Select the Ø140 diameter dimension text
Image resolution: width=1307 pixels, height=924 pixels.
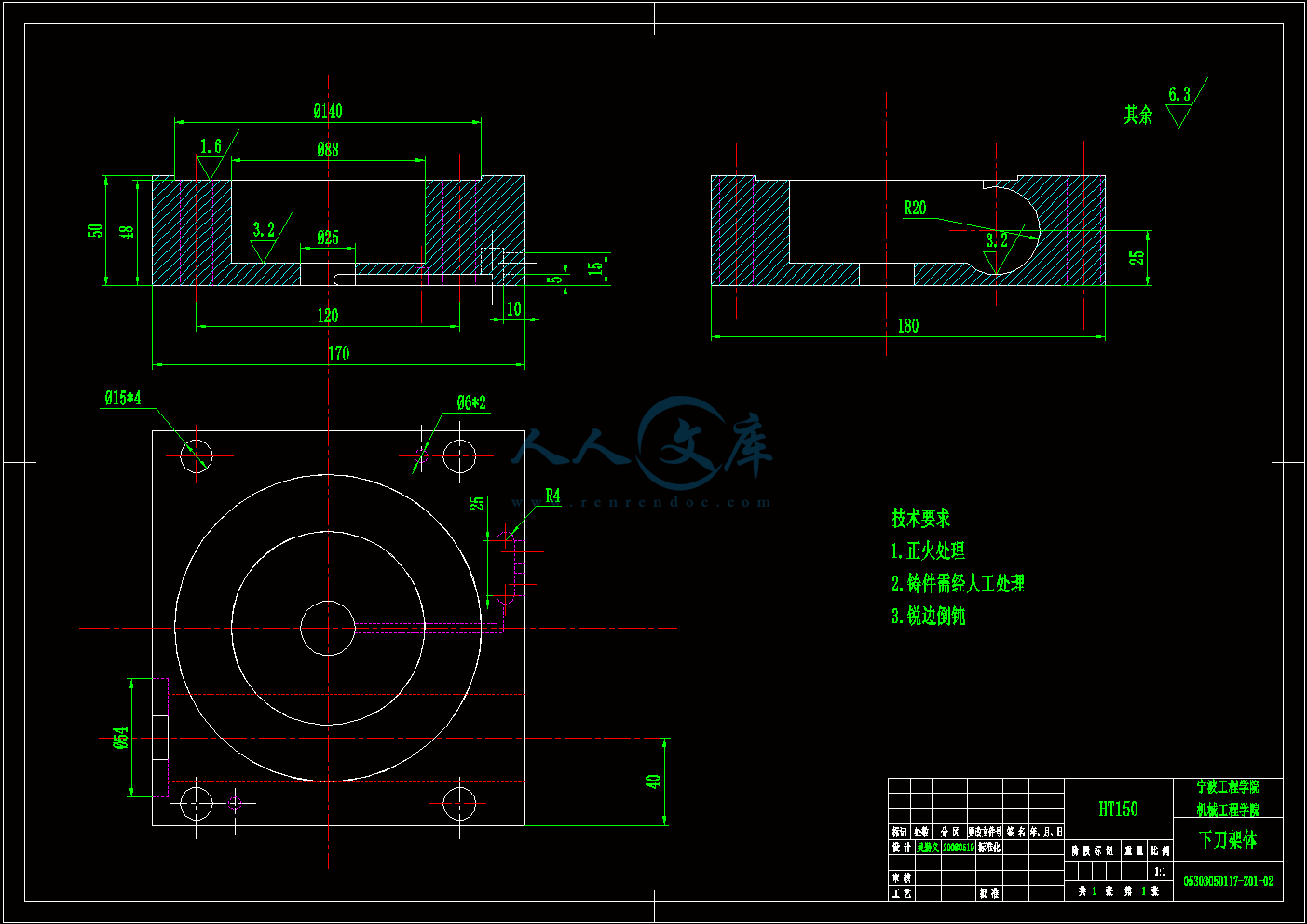[328, 112]
